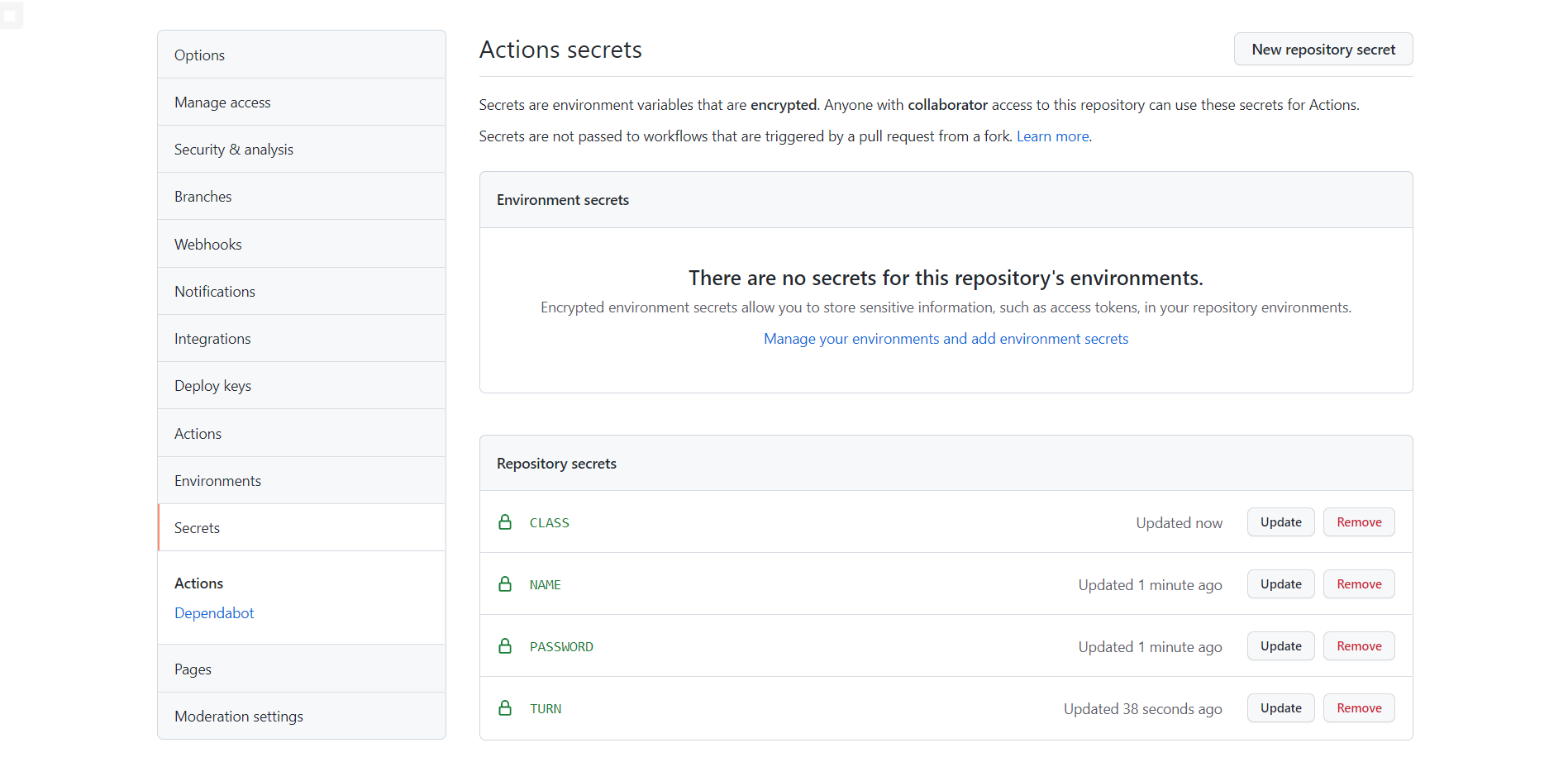Click the lock icon beside PASSWORD secret

click(x=505, y=646)
